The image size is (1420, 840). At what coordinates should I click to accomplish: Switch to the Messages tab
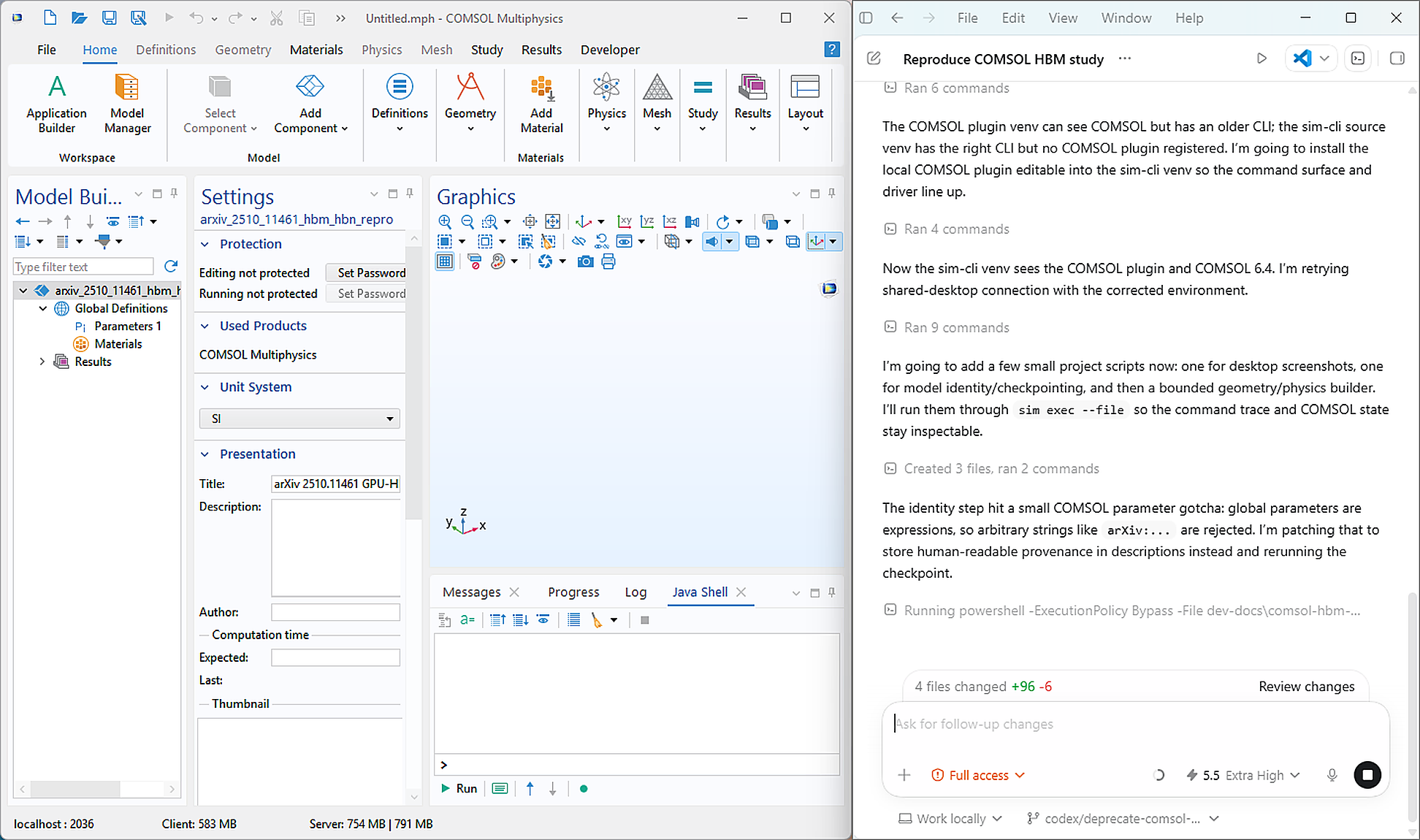pyautogui.click(x=472, y=592)
